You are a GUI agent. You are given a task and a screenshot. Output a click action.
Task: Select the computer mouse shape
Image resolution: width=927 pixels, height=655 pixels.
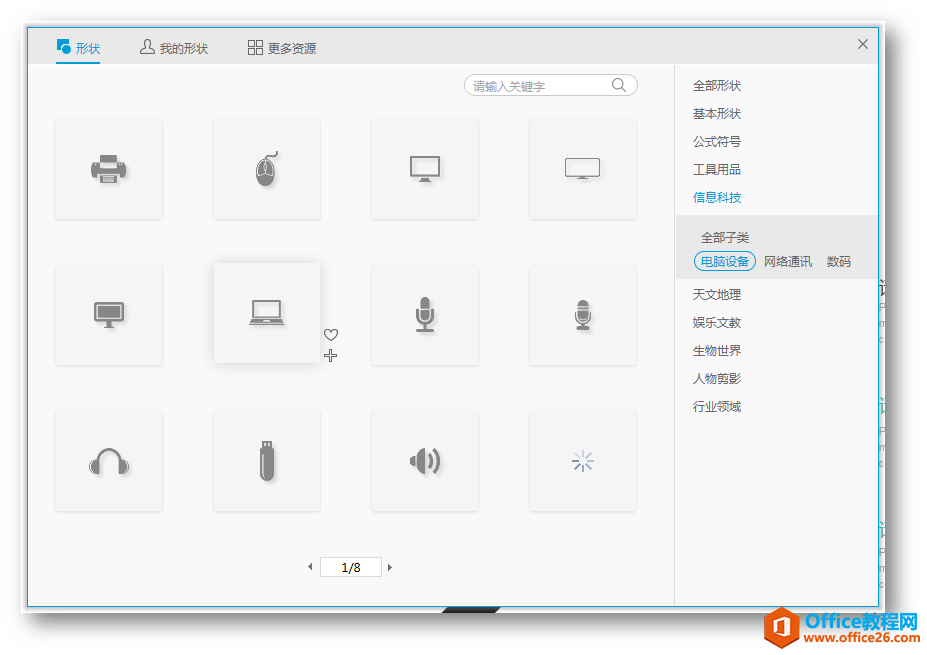coord(266,168)
